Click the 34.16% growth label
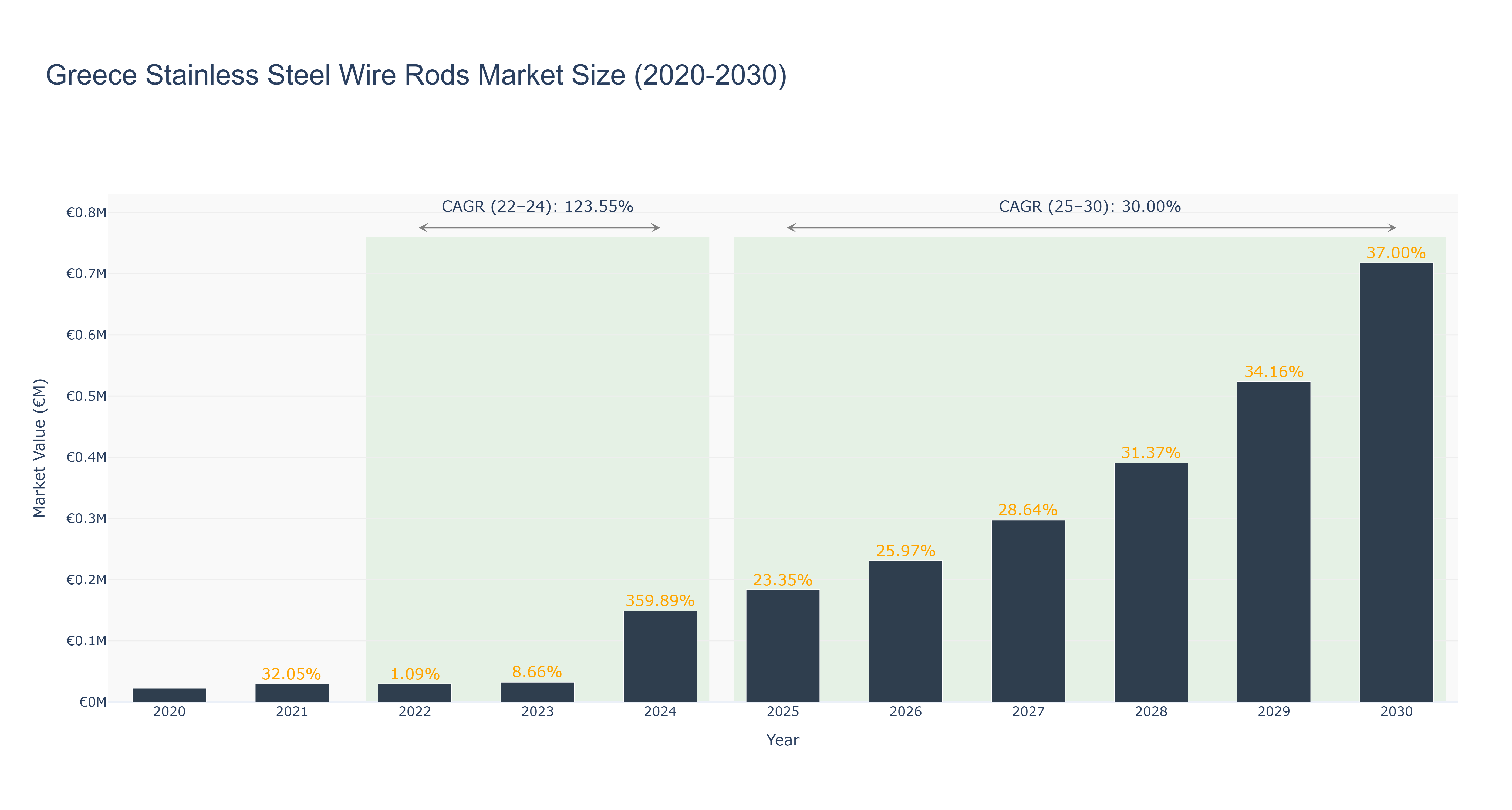 click(1274, 372)
